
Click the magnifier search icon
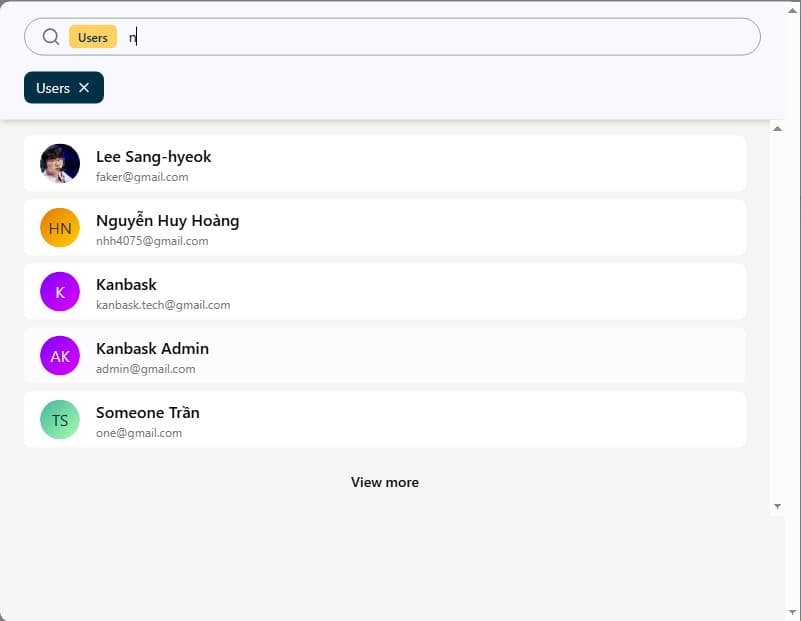[x=51, y=37]
